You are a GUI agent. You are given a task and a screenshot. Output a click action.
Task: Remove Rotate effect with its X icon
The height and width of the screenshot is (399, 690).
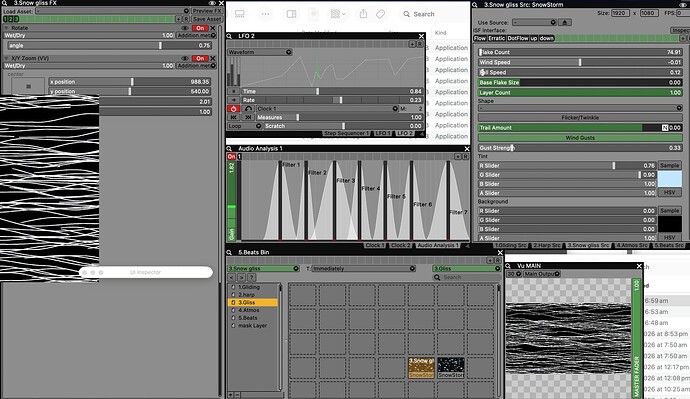pyautogui.click(x=213, y=28)
